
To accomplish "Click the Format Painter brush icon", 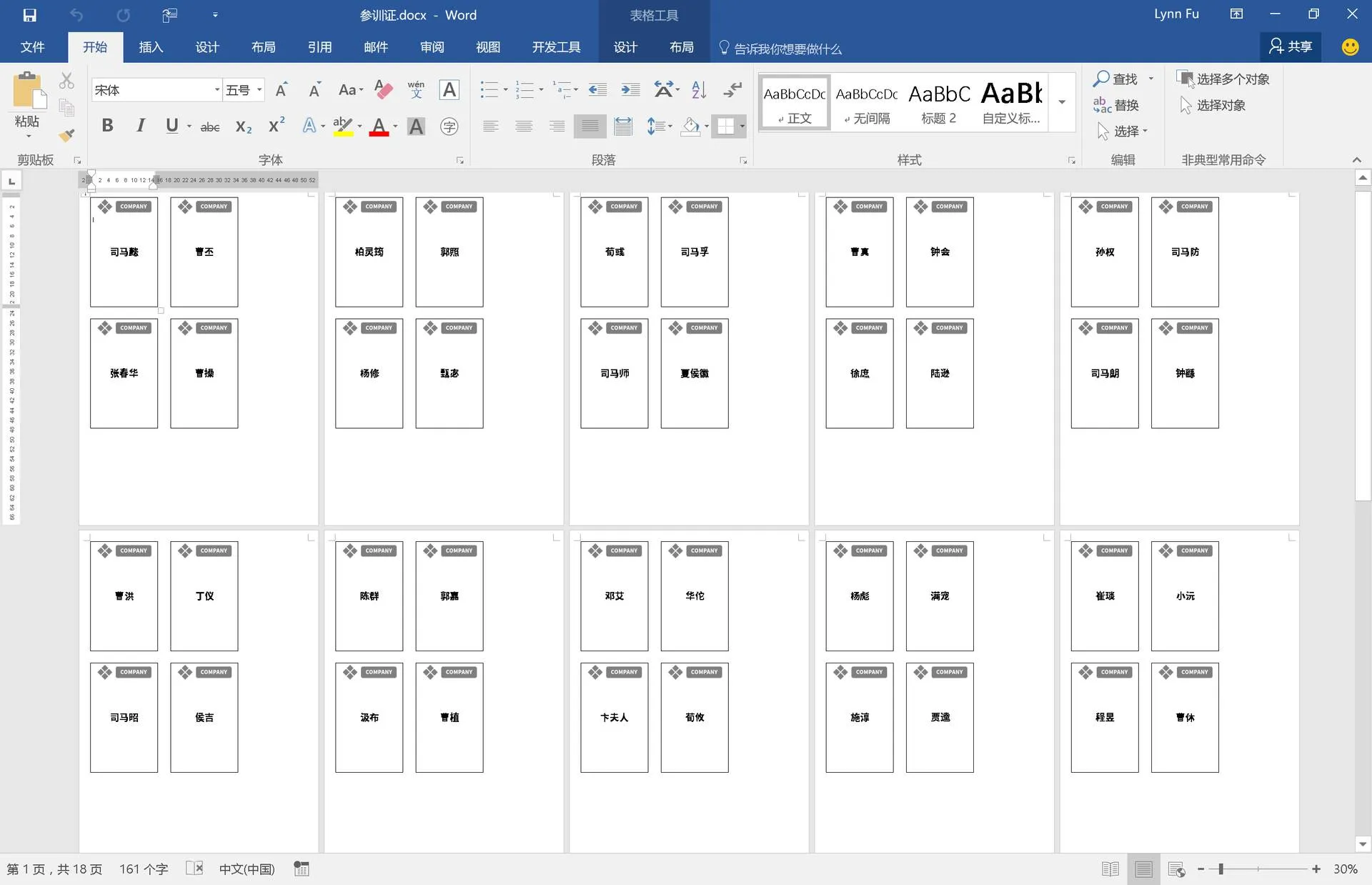I will click(66, 135).
